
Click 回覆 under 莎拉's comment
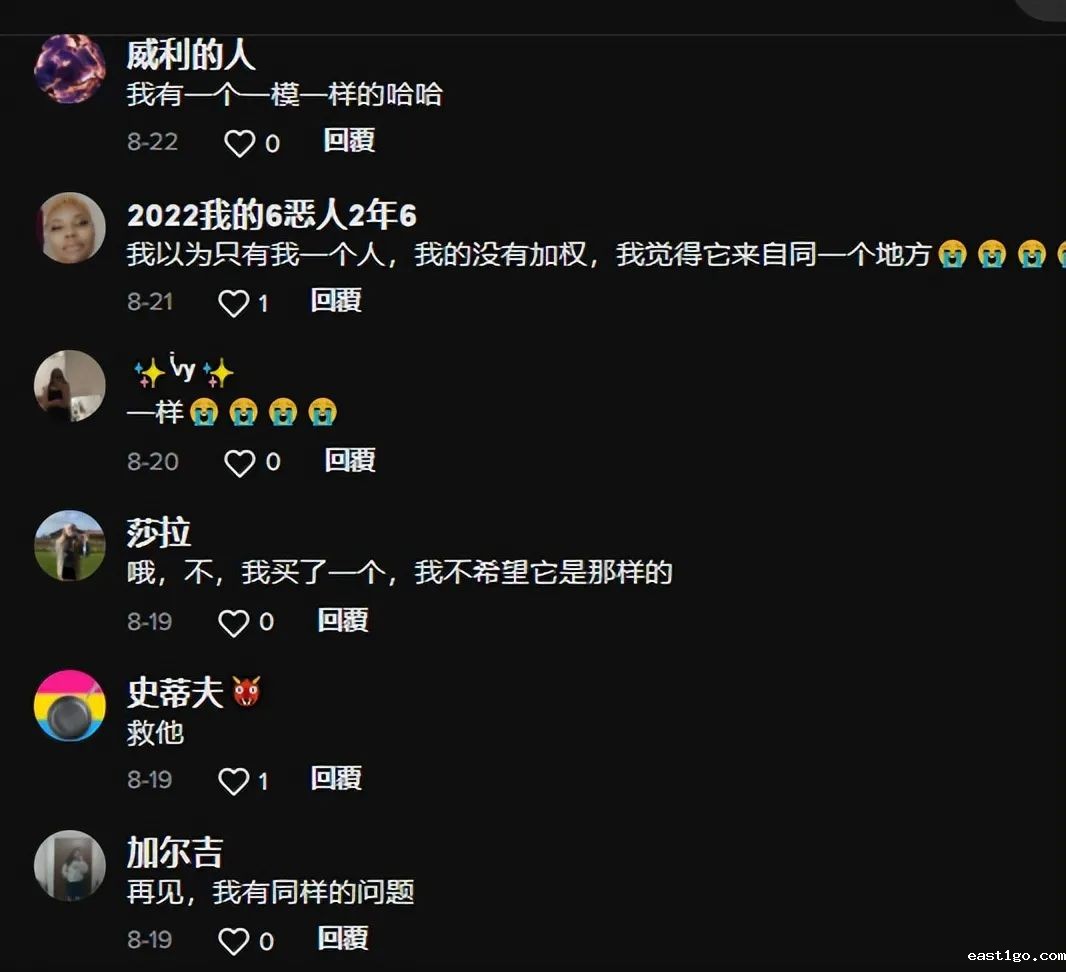[343, 620]
